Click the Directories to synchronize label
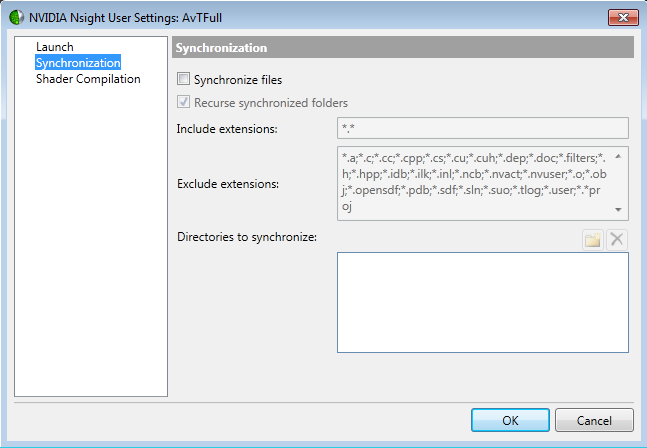 click(247, 237)
